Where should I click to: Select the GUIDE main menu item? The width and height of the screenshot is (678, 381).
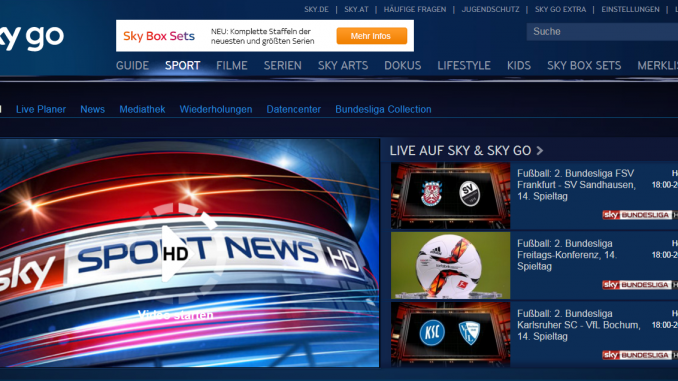pyautogui.click(x=132, y=65)
